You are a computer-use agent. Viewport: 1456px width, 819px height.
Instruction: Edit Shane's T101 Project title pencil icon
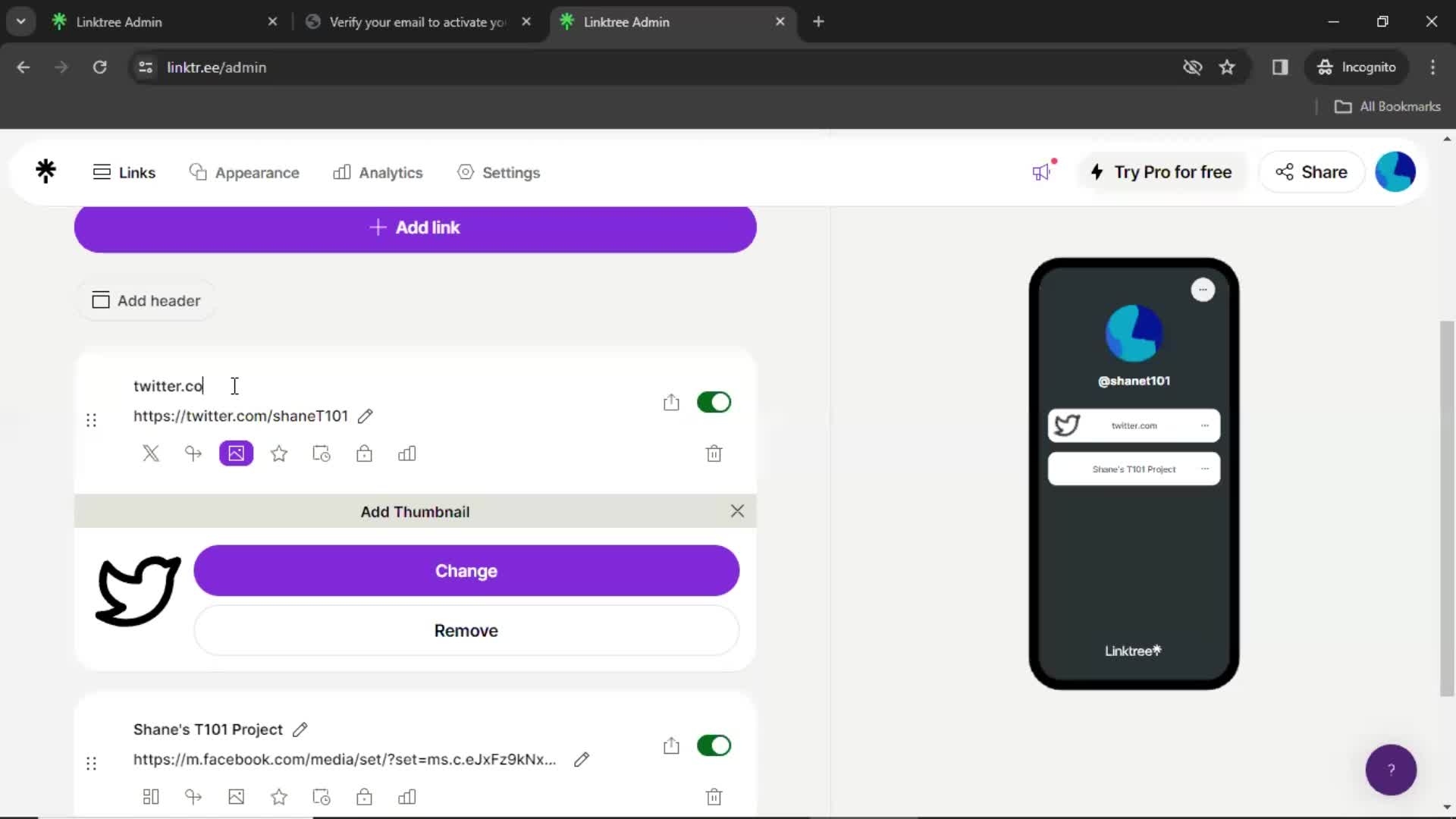click(300, 729)
